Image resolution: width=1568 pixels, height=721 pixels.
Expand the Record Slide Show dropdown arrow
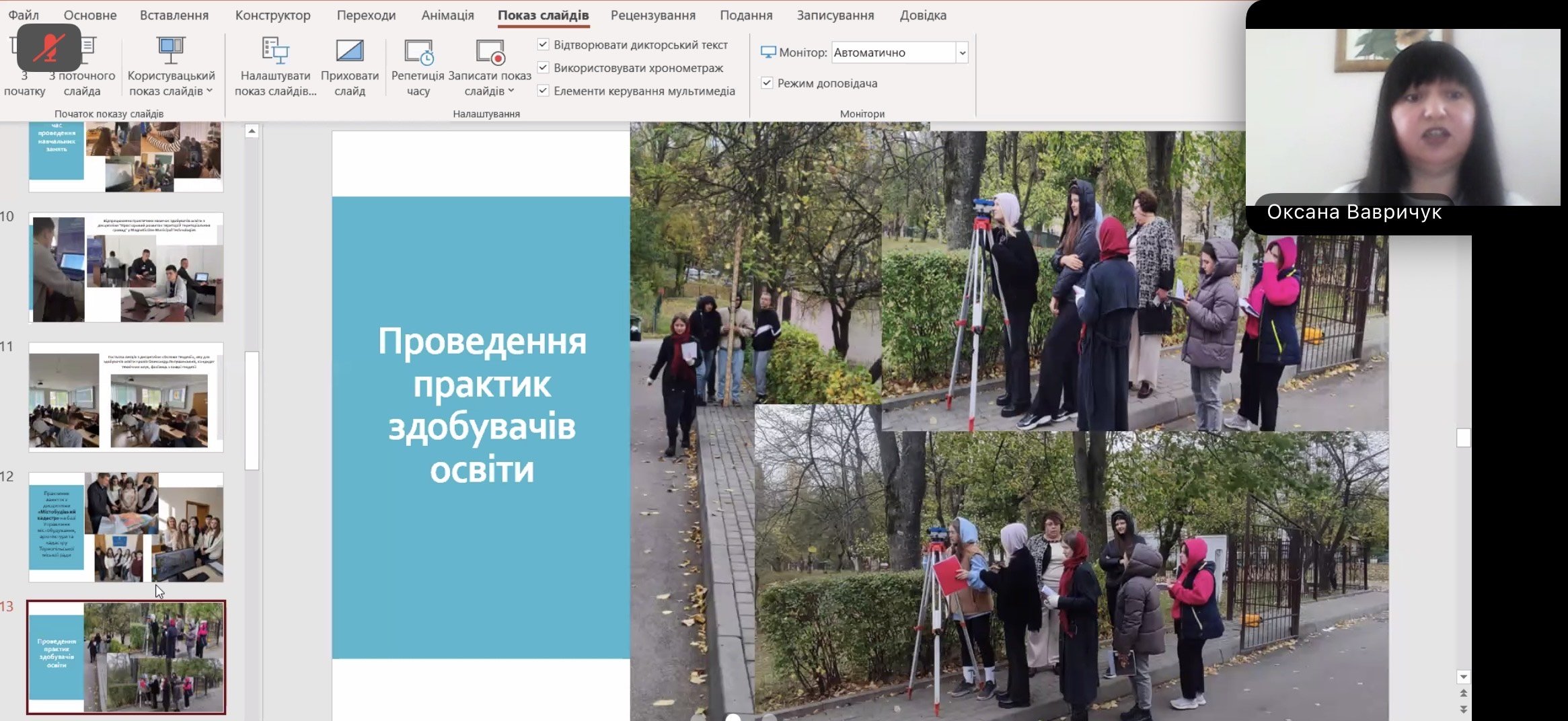pyautogui.click(x=511, y=91)
